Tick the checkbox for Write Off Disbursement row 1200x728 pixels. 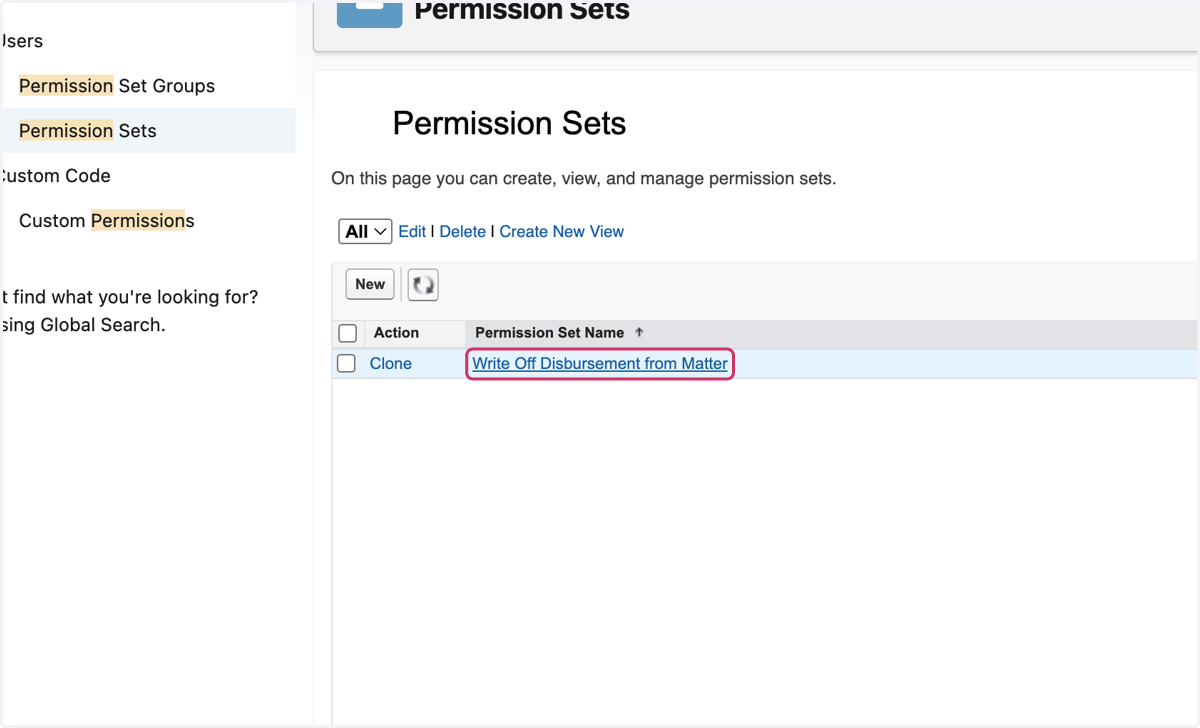click(x=346, y=363)
